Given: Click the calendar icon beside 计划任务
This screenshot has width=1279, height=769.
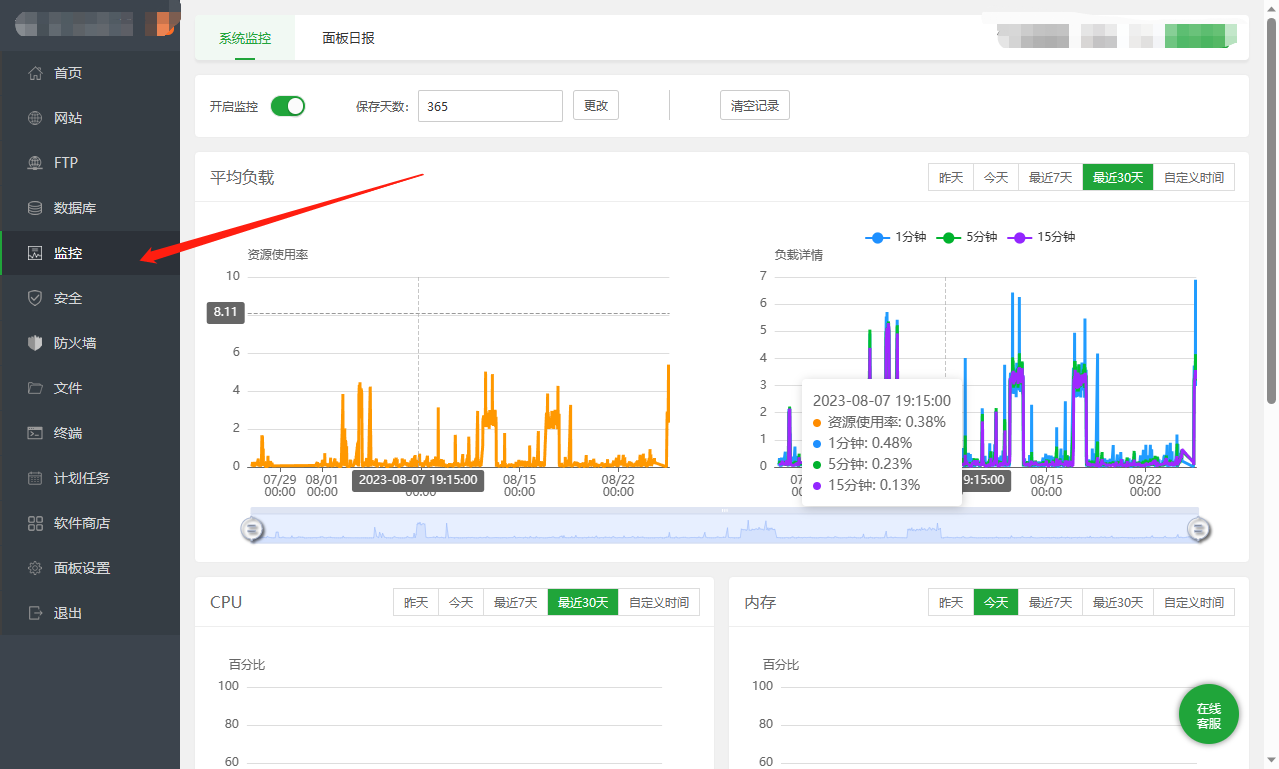Looking at the screenshot, I should click(x=35, y=478).
